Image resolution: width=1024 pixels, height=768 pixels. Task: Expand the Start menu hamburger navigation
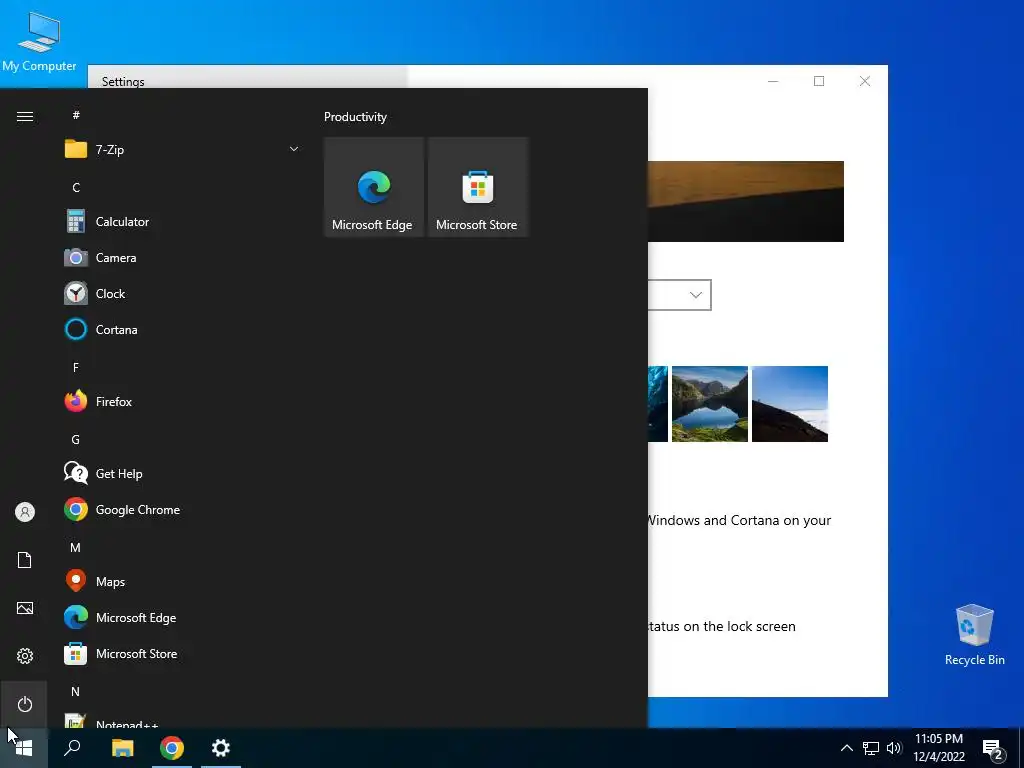[x=25, y=116]
